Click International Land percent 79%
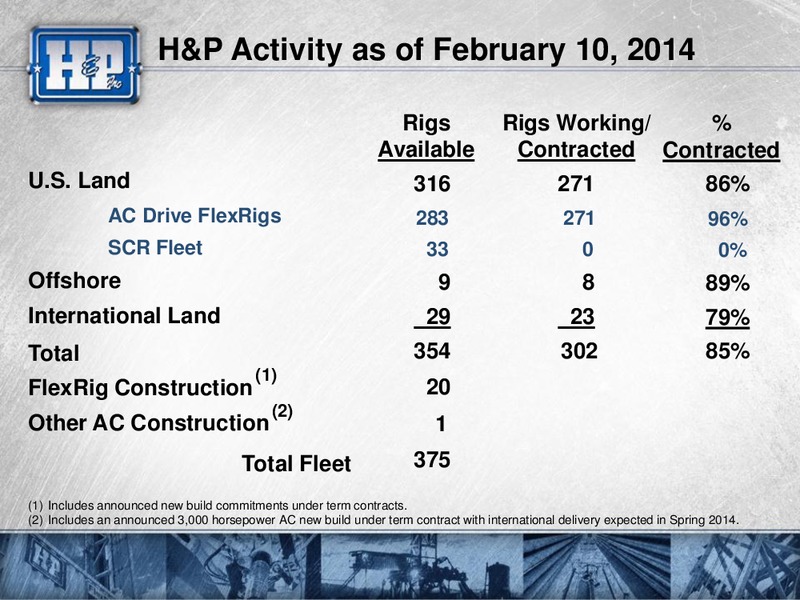The width and height of the screenshot is (800, 600). click(727, 318)
